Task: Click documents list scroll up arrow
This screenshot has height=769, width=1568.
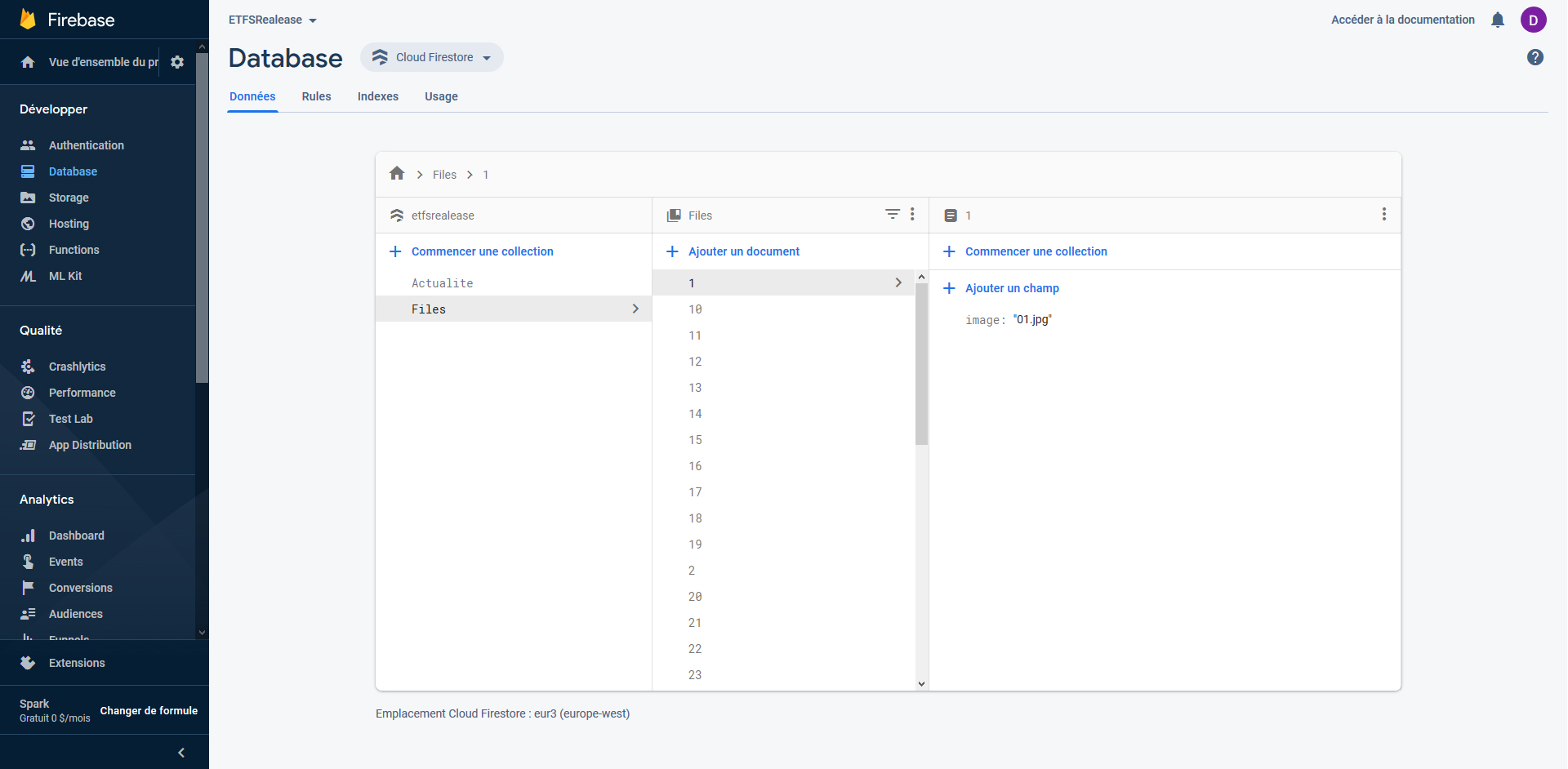Action: tap(922, 277)
